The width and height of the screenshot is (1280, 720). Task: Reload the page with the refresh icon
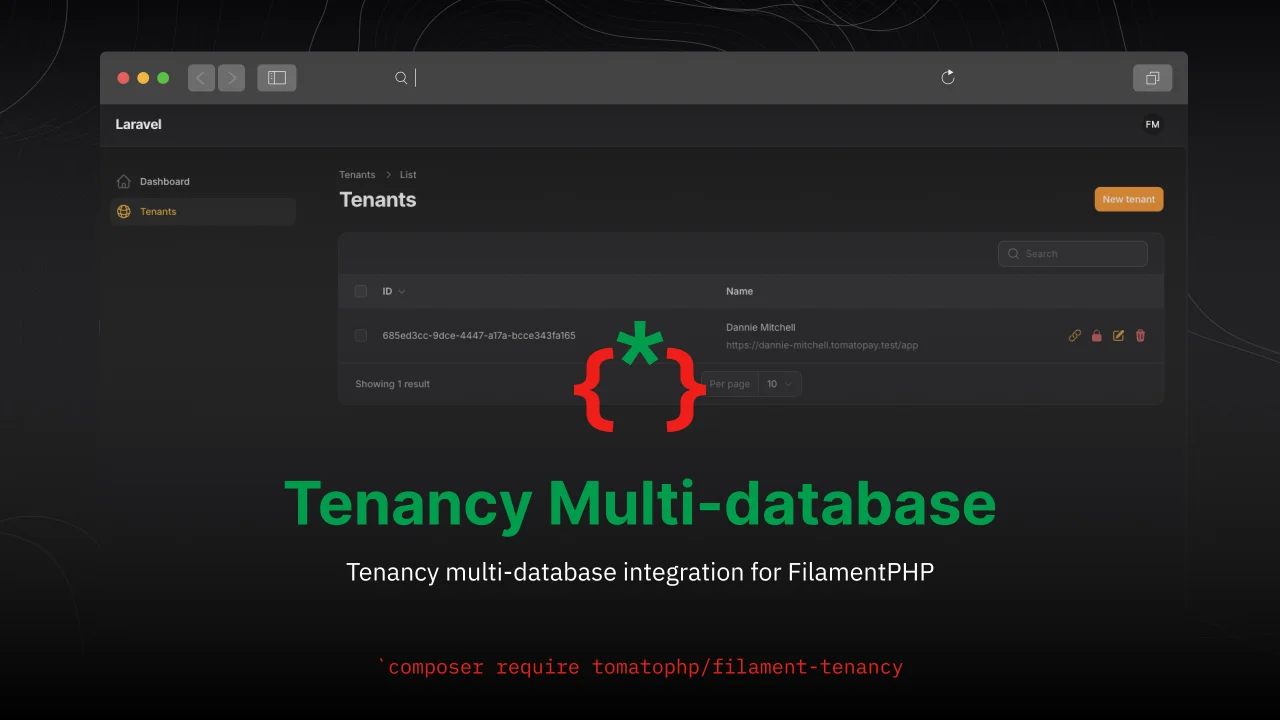point(947,77)
